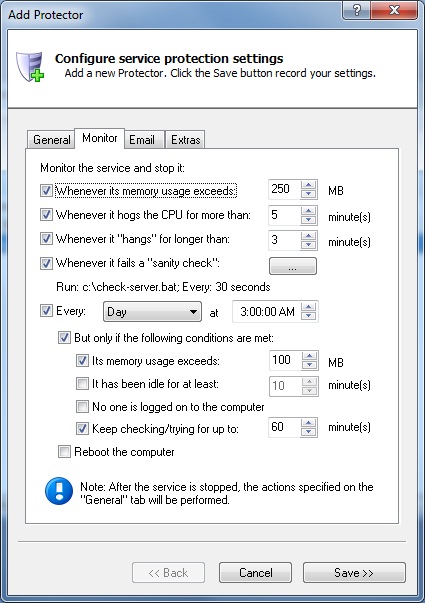
Task: Increase the CPU hog minutes value
Action: (308, 210)
